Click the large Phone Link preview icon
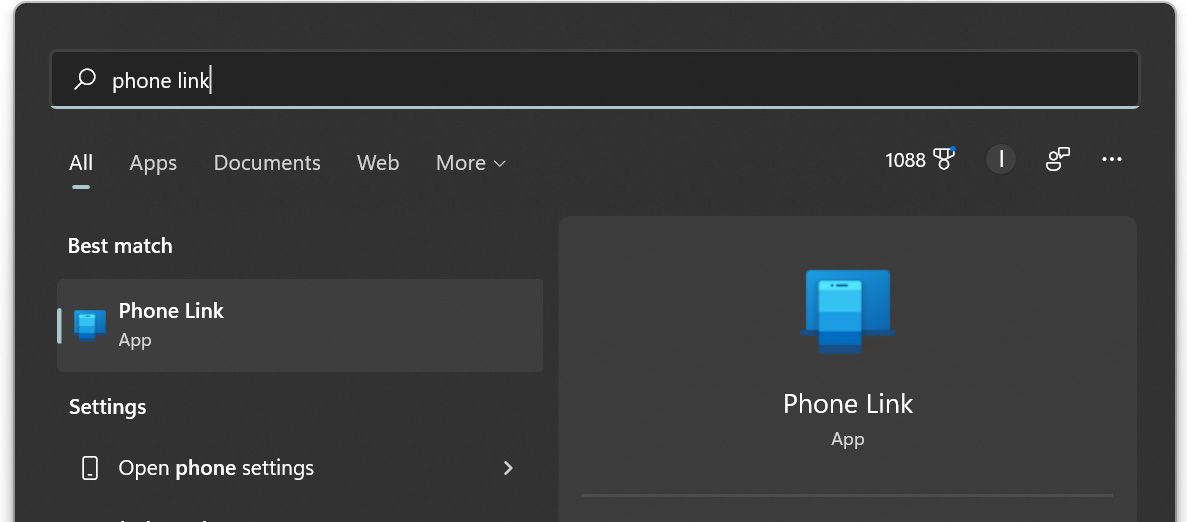 (848, 311)
